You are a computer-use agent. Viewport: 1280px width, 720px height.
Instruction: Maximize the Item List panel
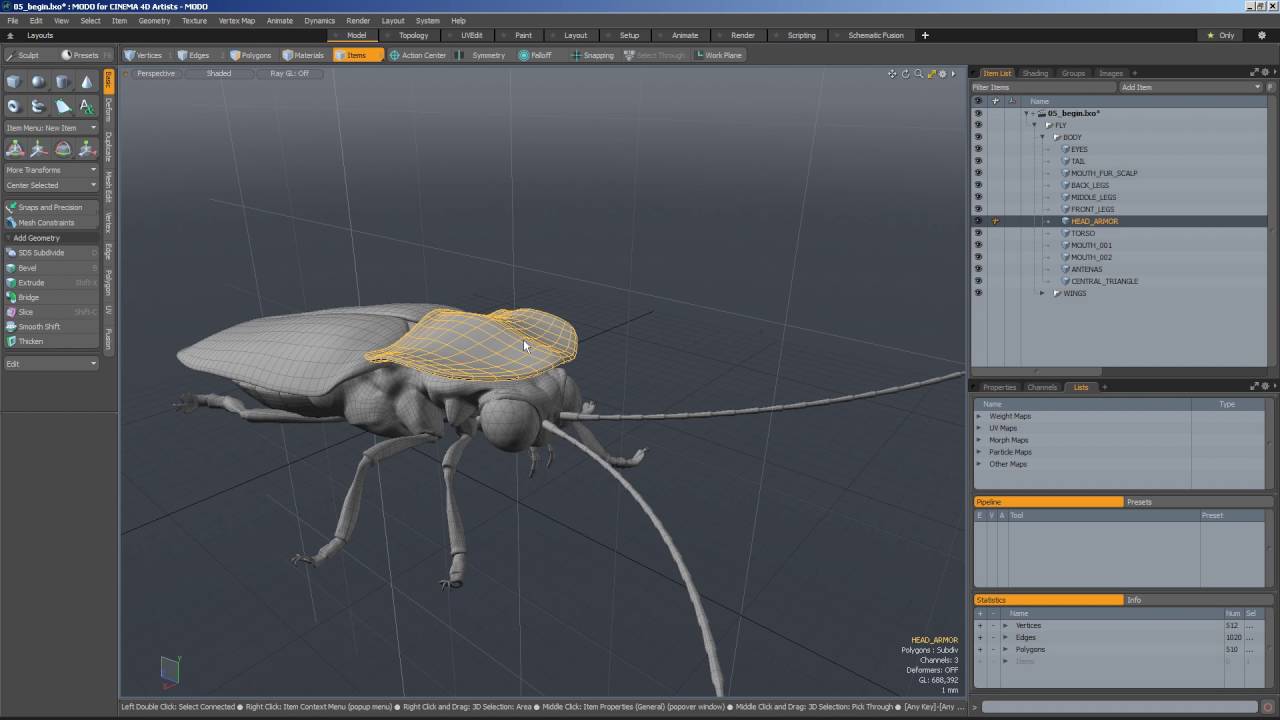pos(1254,73)
